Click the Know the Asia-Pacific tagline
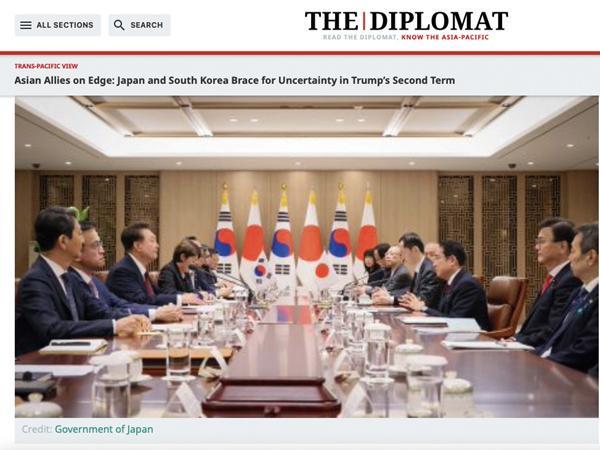The image size is (600, 450). click(x=445, y=37)
